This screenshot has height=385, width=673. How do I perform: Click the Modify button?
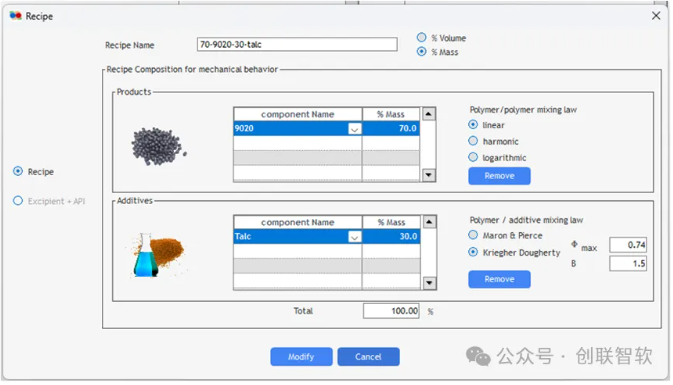(301, 357)
